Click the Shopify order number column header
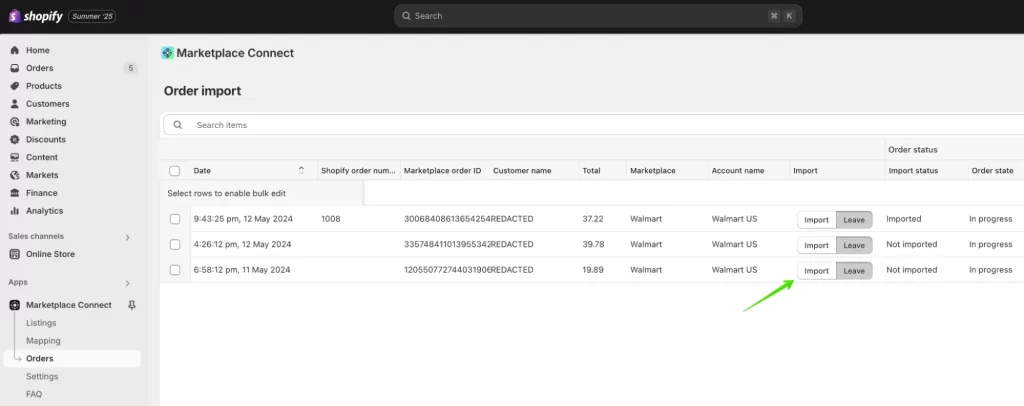Image resolution: width=1024 pixels, height=406 pixels. (358, 170)
